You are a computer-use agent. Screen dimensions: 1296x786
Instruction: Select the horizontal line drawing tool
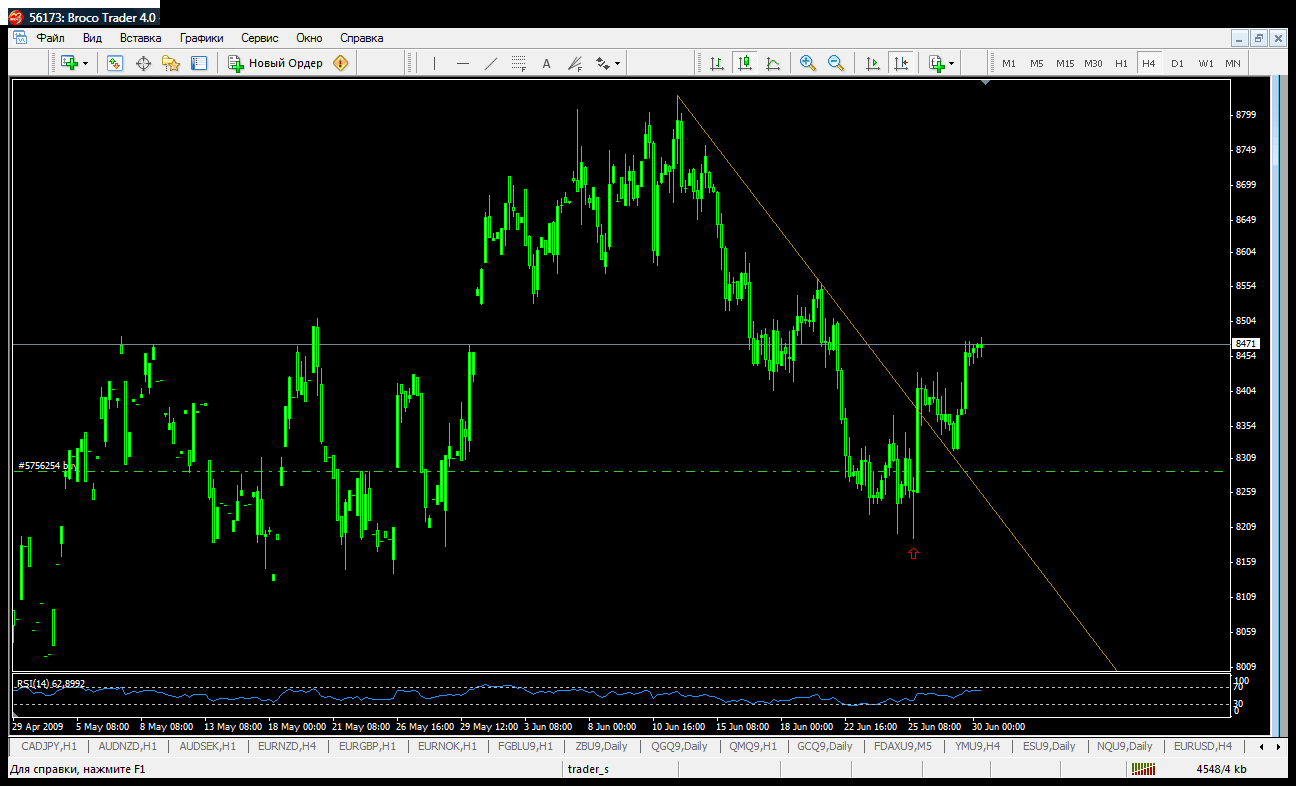[x=462, y=63]
